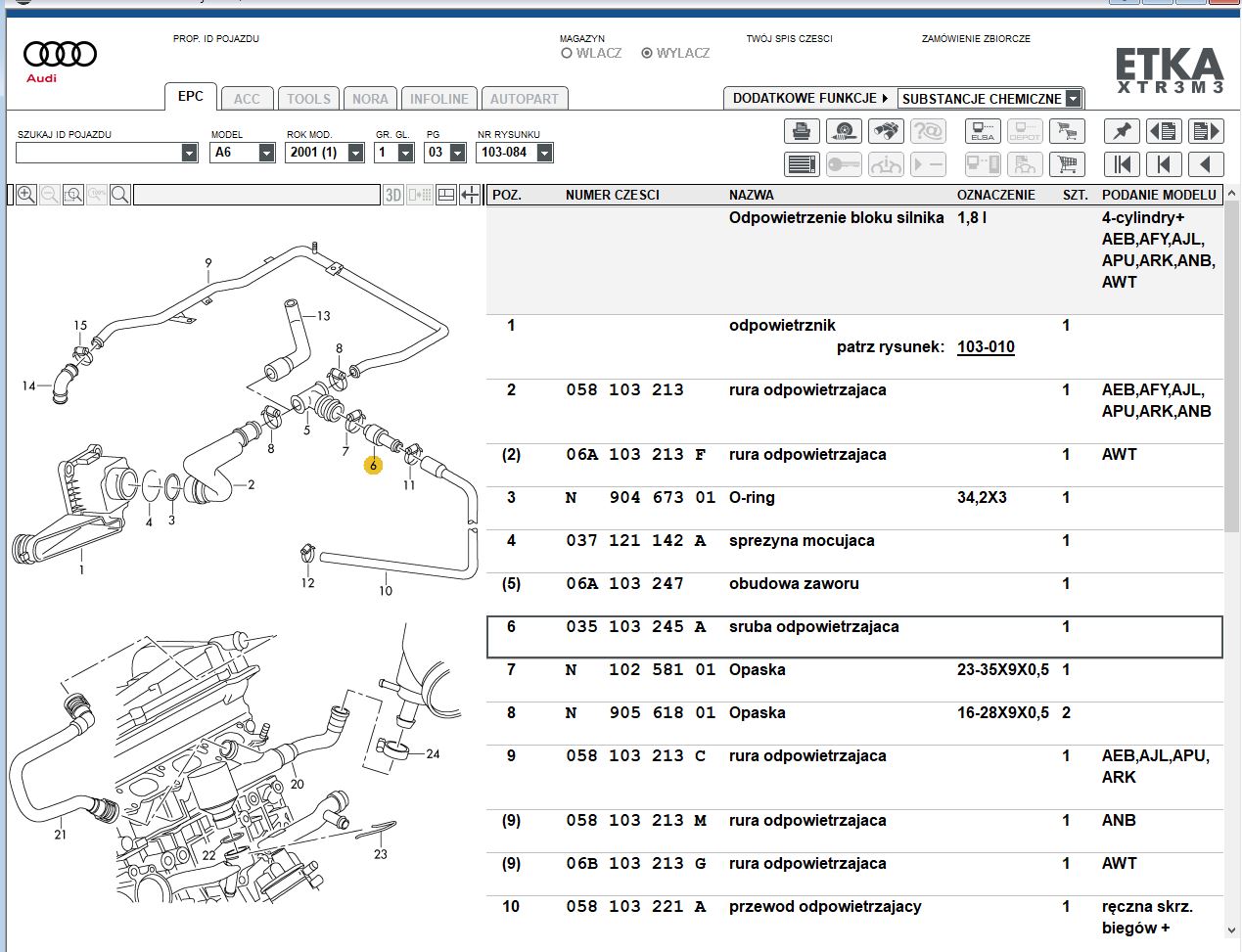Click the single-bar back arrow icon
Image resolution: width=1242 pixels, height=952 pixels.
(1164, 164)
